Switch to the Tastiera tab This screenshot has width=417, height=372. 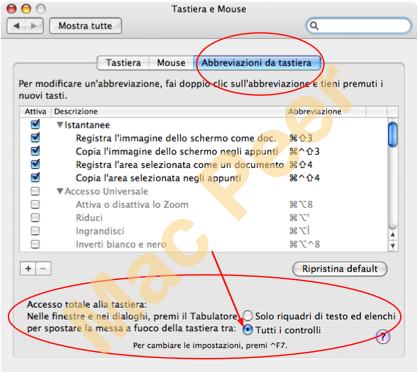pyautogui.click(x=123, y=63)
